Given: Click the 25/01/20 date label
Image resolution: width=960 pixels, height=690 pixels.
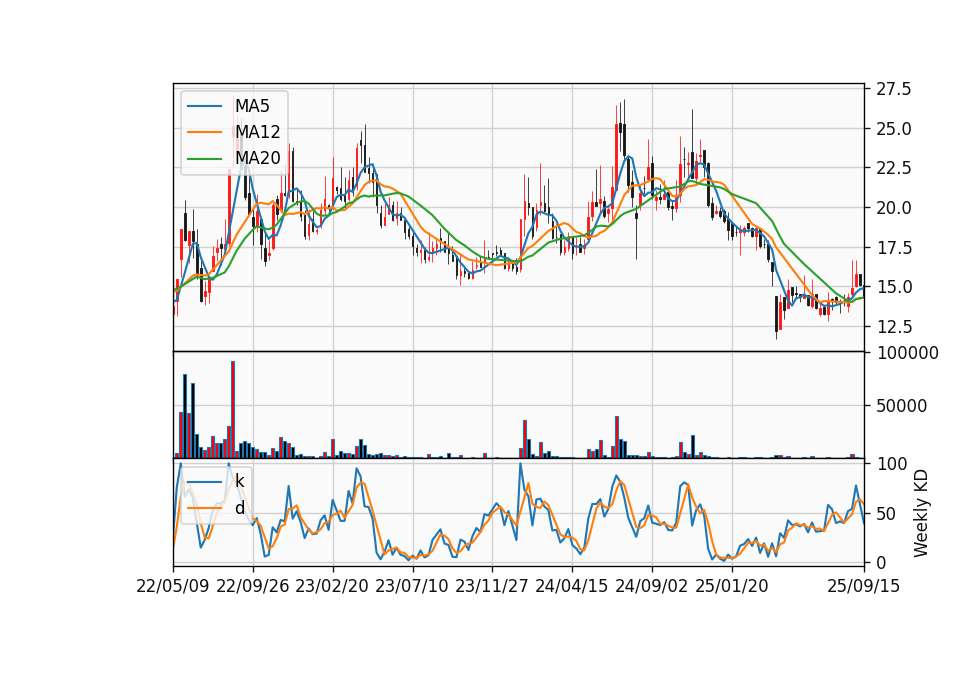Looking at the screenshot, I should (732, 586).
